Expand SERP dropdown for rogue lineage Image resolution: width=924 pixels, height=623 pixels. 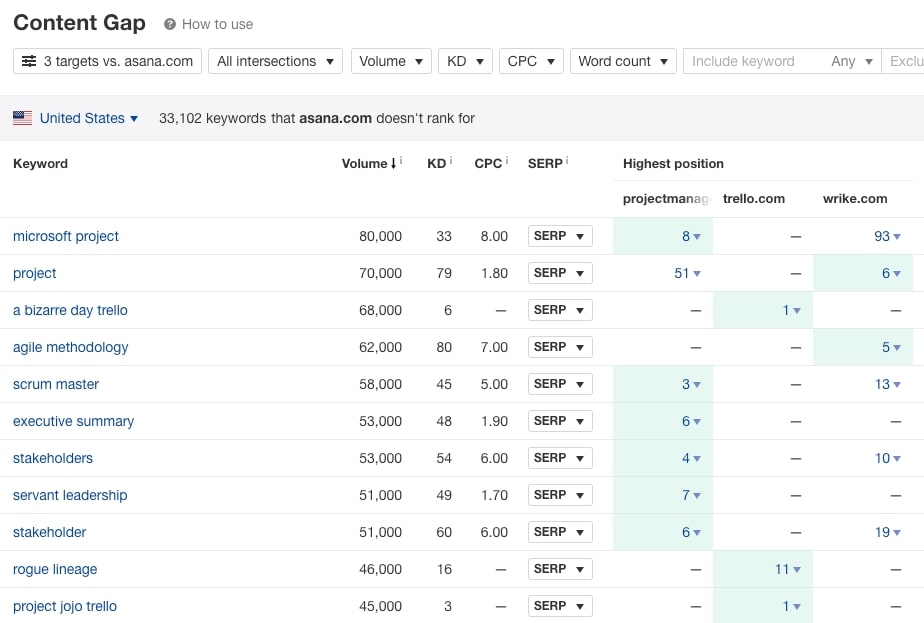click(x=560, y=569)
